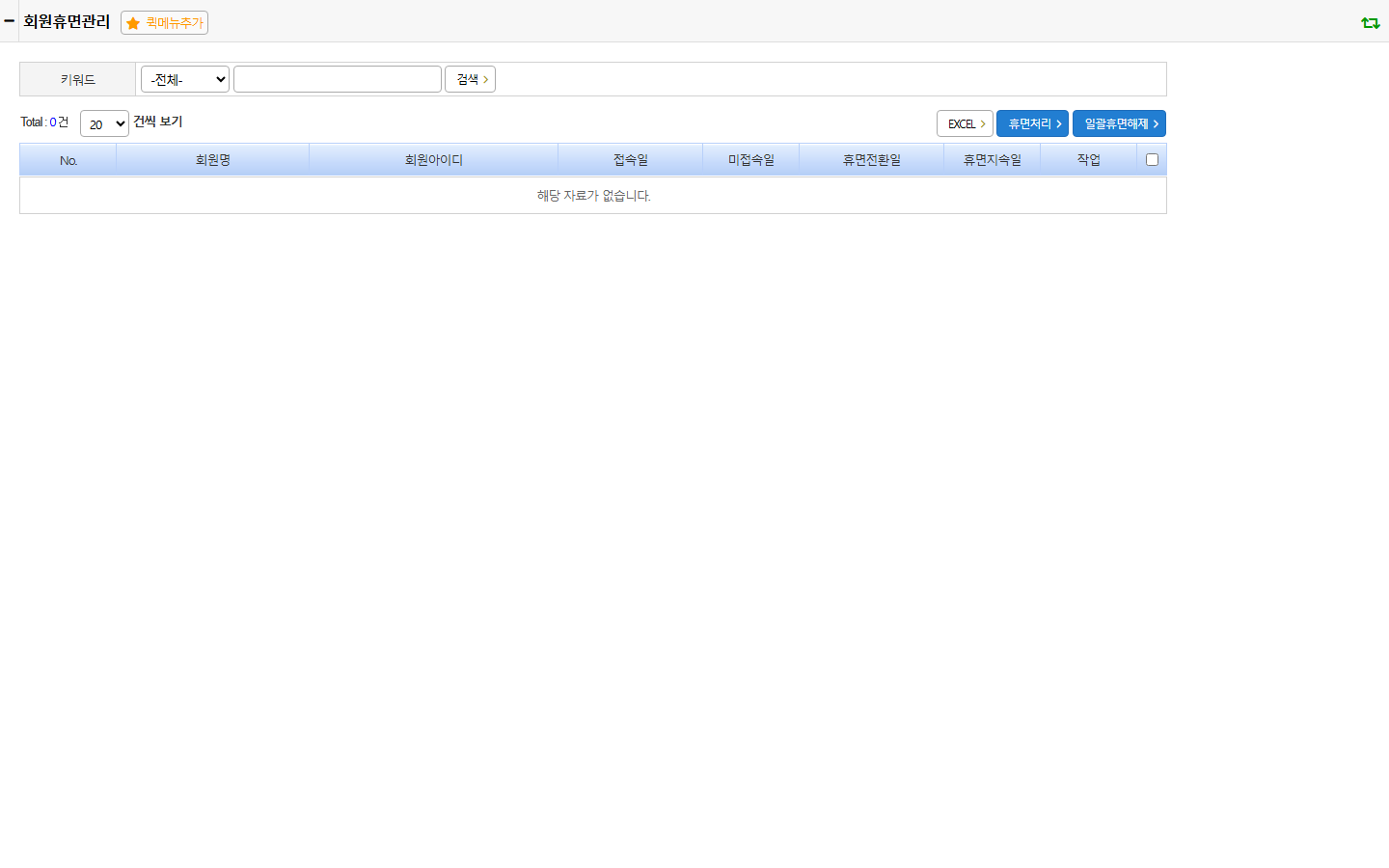Click the 회원명 column header
Viewport: 1389px width, 868px height.
213,159
